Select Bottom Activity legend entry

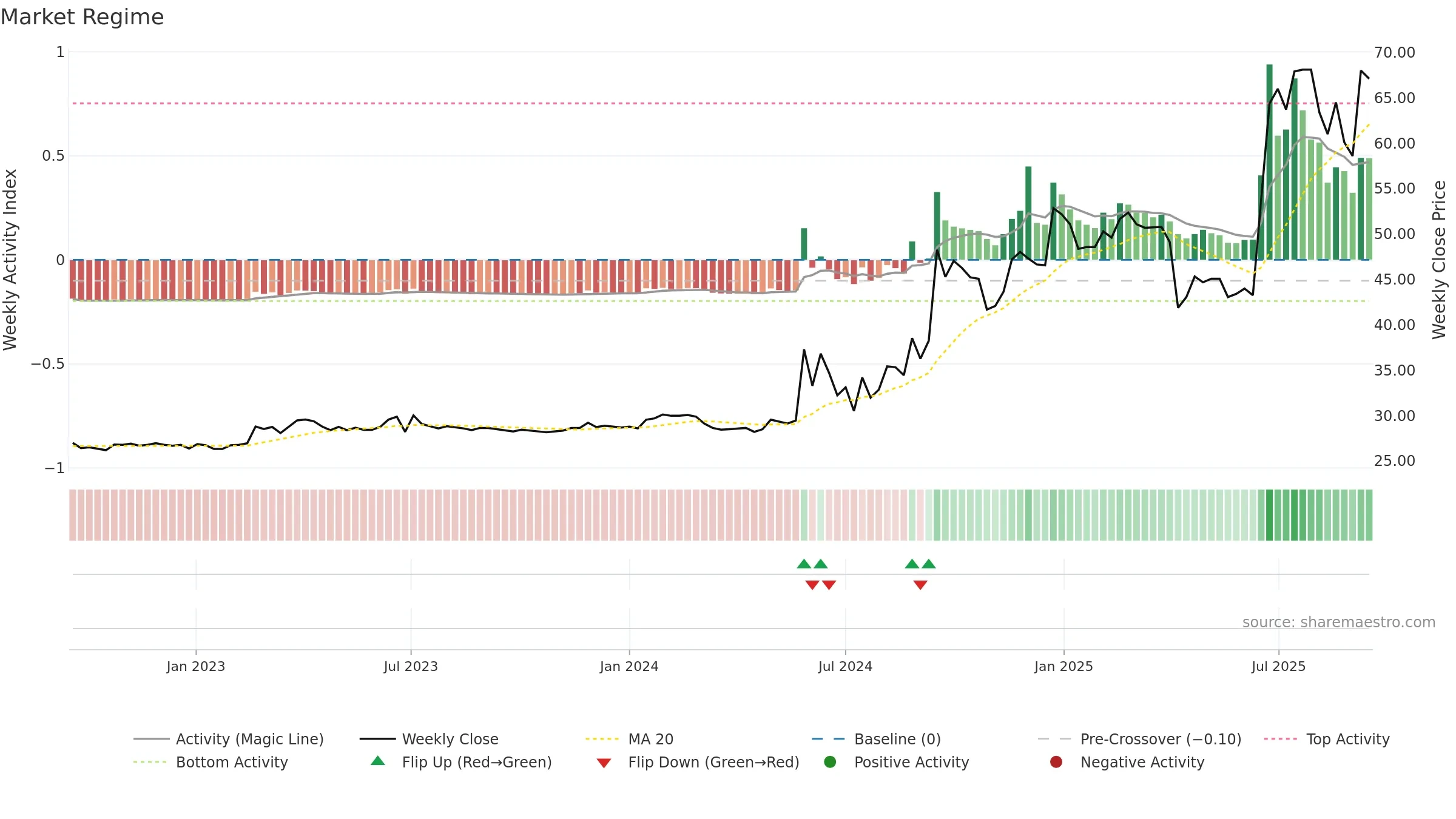click(211, 762)
